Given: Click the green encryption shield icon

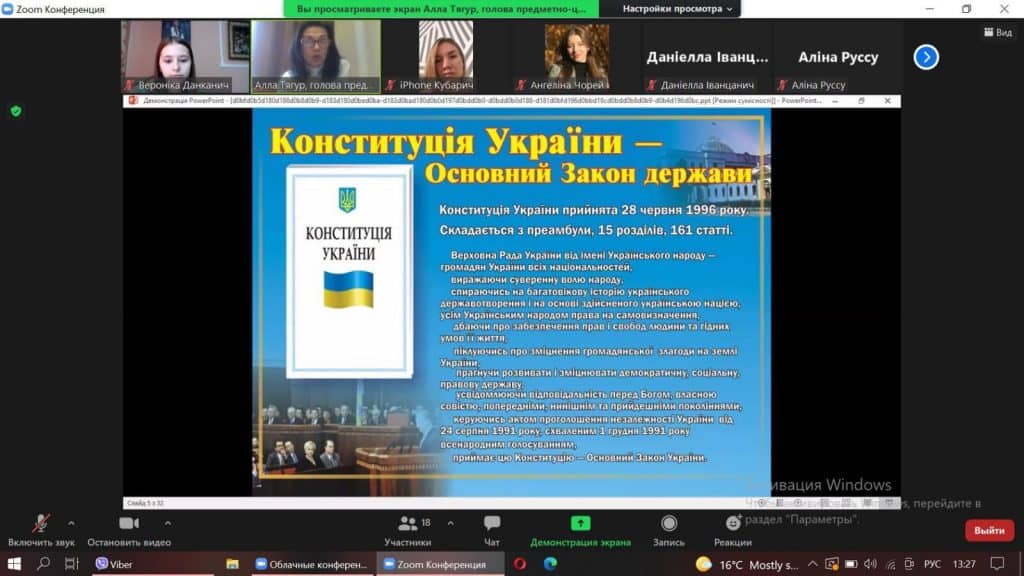Looking at the screenshot, I should (x=16, y=111).
